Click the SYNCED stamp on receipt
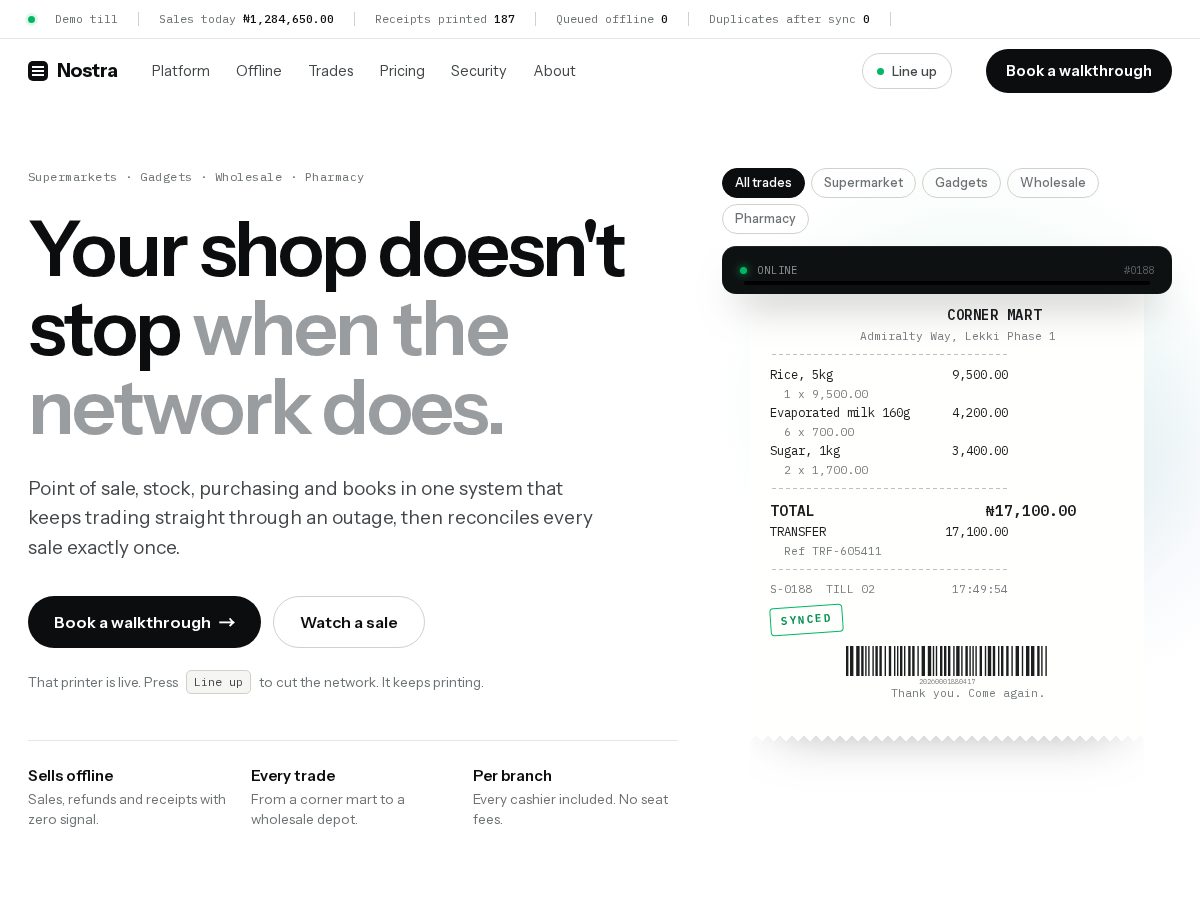The image size is (1200, 900). pyautogui.click(x=806, y=620)
